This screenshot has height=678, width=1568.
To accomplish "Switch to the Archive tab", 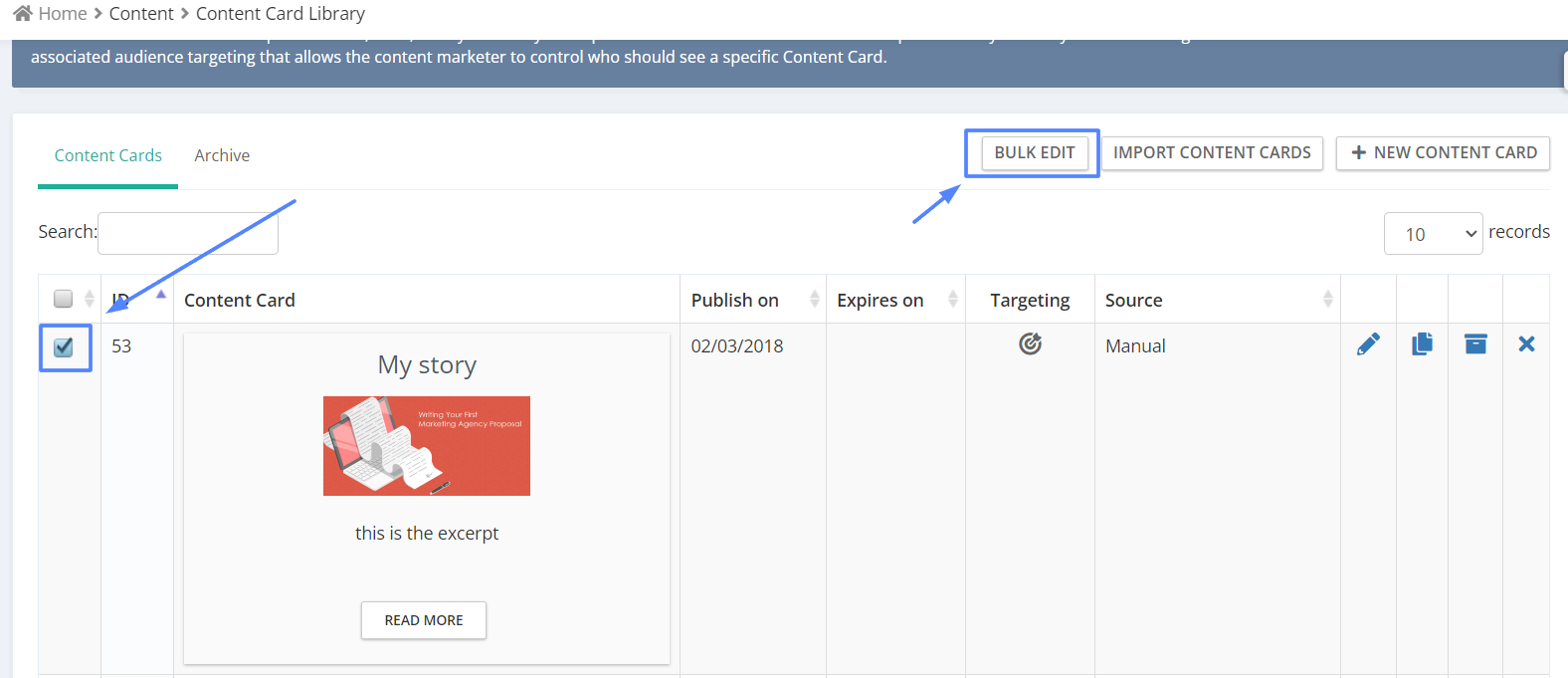I will tap(222, 155).
